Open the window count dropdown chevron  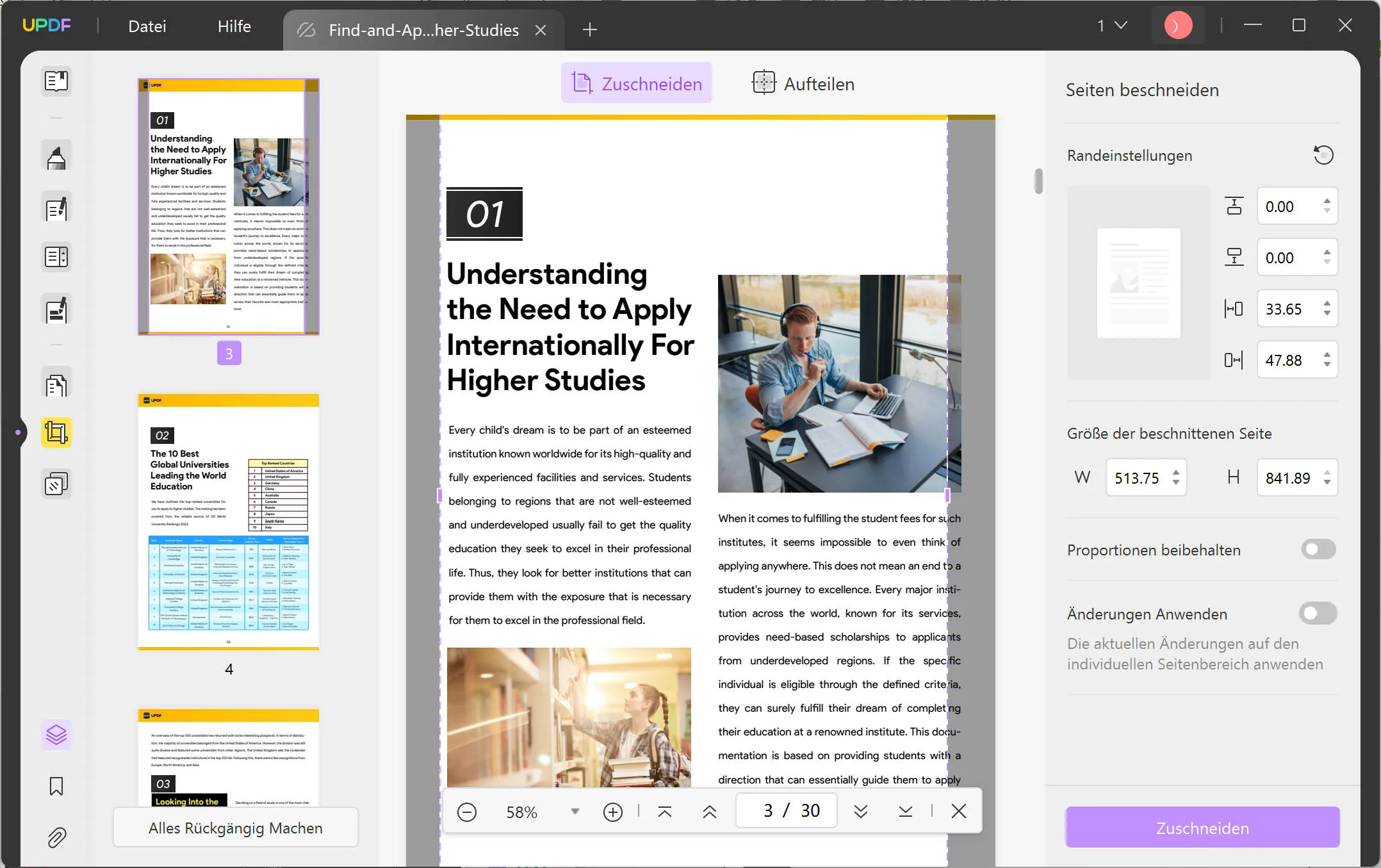[x=1121, y=26]
